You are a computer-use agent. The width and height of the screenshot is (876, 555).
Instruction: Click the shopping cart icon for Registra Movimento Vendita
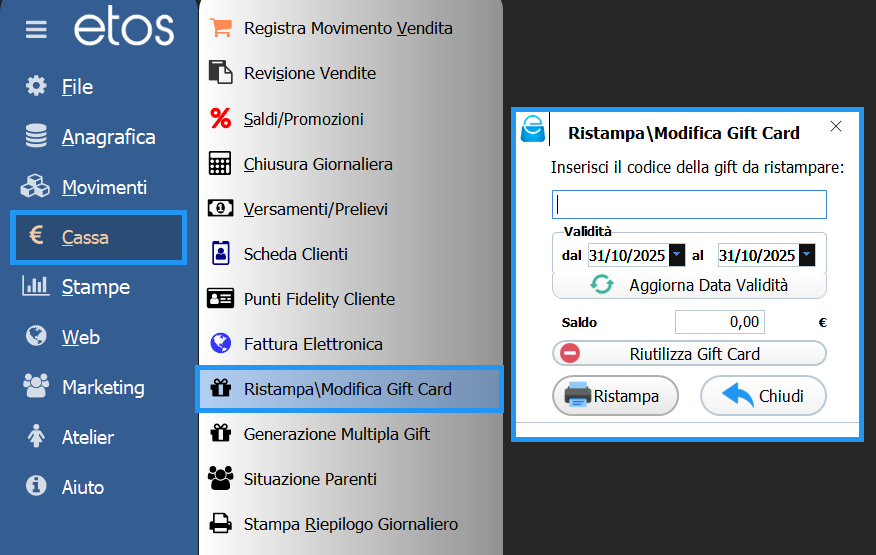pos(220,28)
